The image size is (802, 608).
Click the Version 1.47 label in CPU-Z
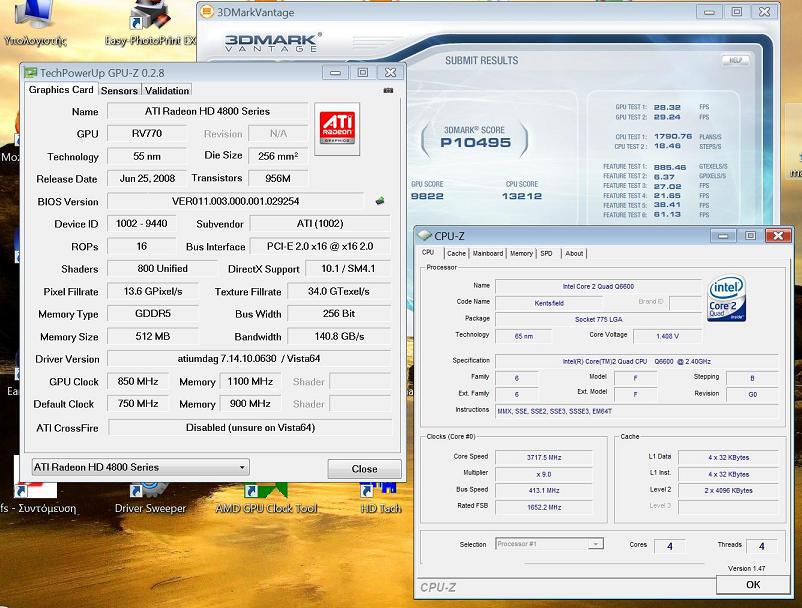click(x=746, y=568)
